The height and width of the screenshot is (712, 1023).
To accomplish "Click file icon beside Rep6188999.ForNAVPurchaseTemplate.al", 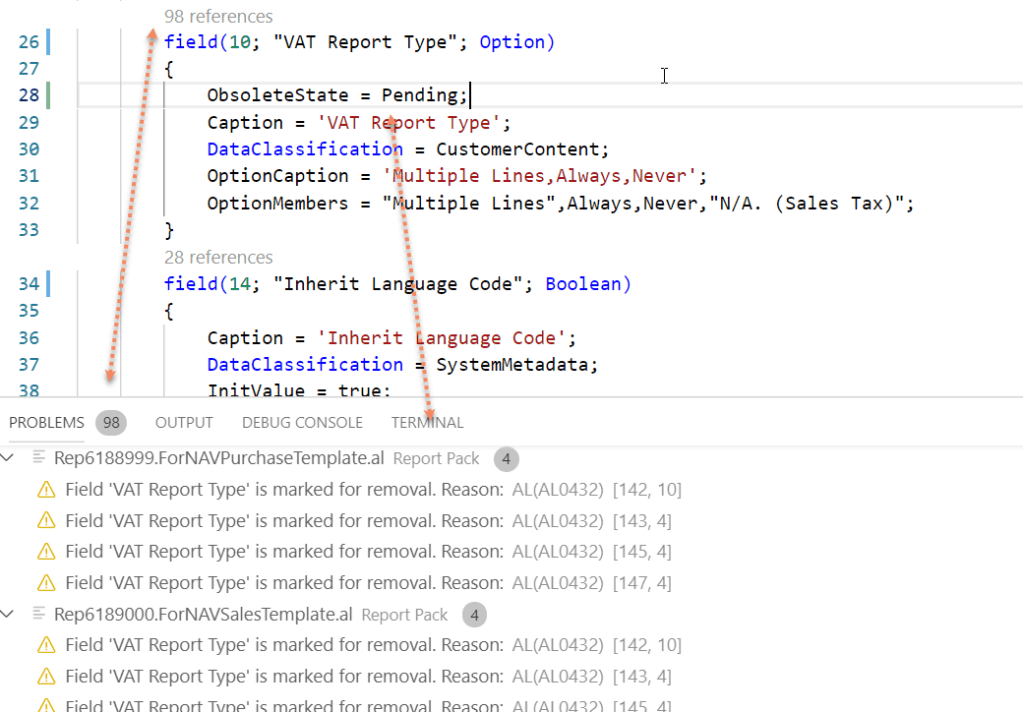I will (x=39, y=458).
